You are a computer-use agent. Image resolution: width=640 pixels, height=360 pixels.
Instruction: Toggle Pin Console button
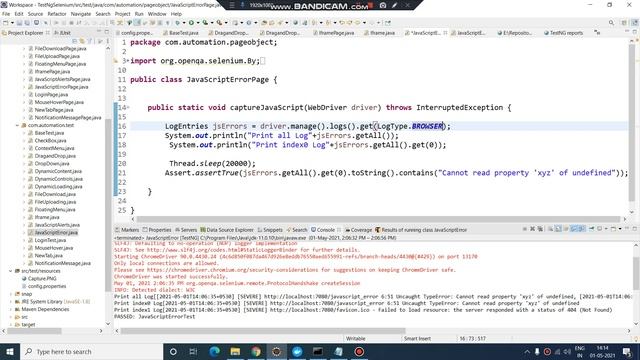(591, 229)
